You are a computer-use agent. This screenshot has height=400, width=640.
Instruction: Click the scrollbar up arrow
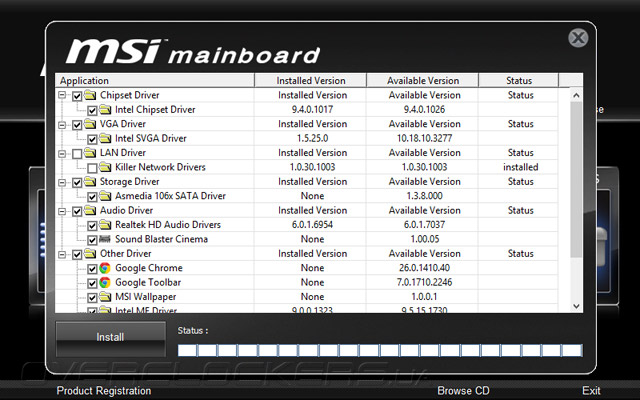(576, 95)
